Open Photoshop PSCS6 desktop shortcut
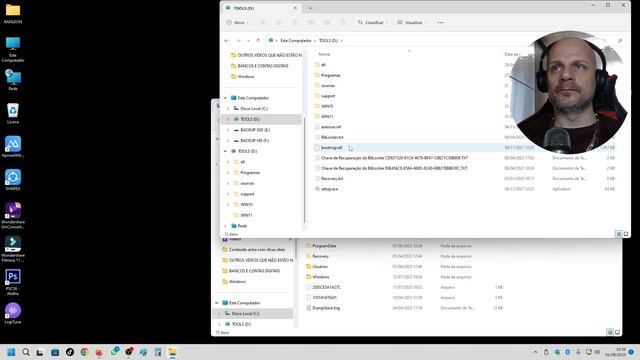The image size is (640, 360). [13, 282]
